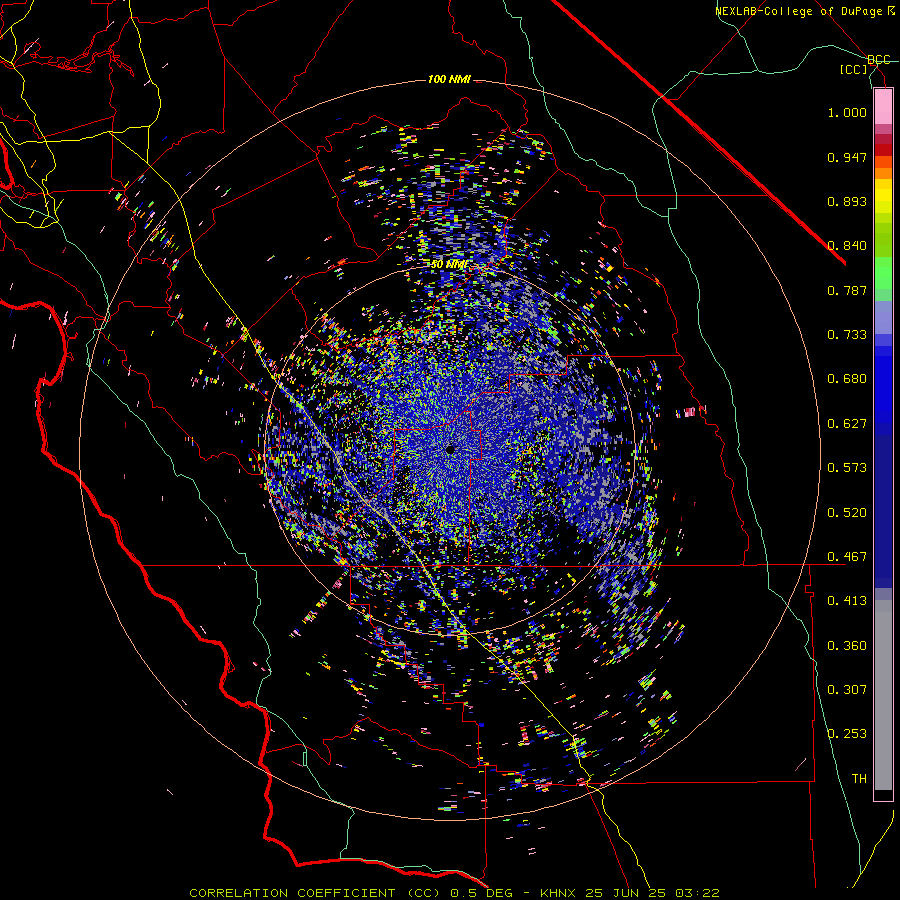
Task: Select the 0.627 legend value
Action: tap(847, 424)
